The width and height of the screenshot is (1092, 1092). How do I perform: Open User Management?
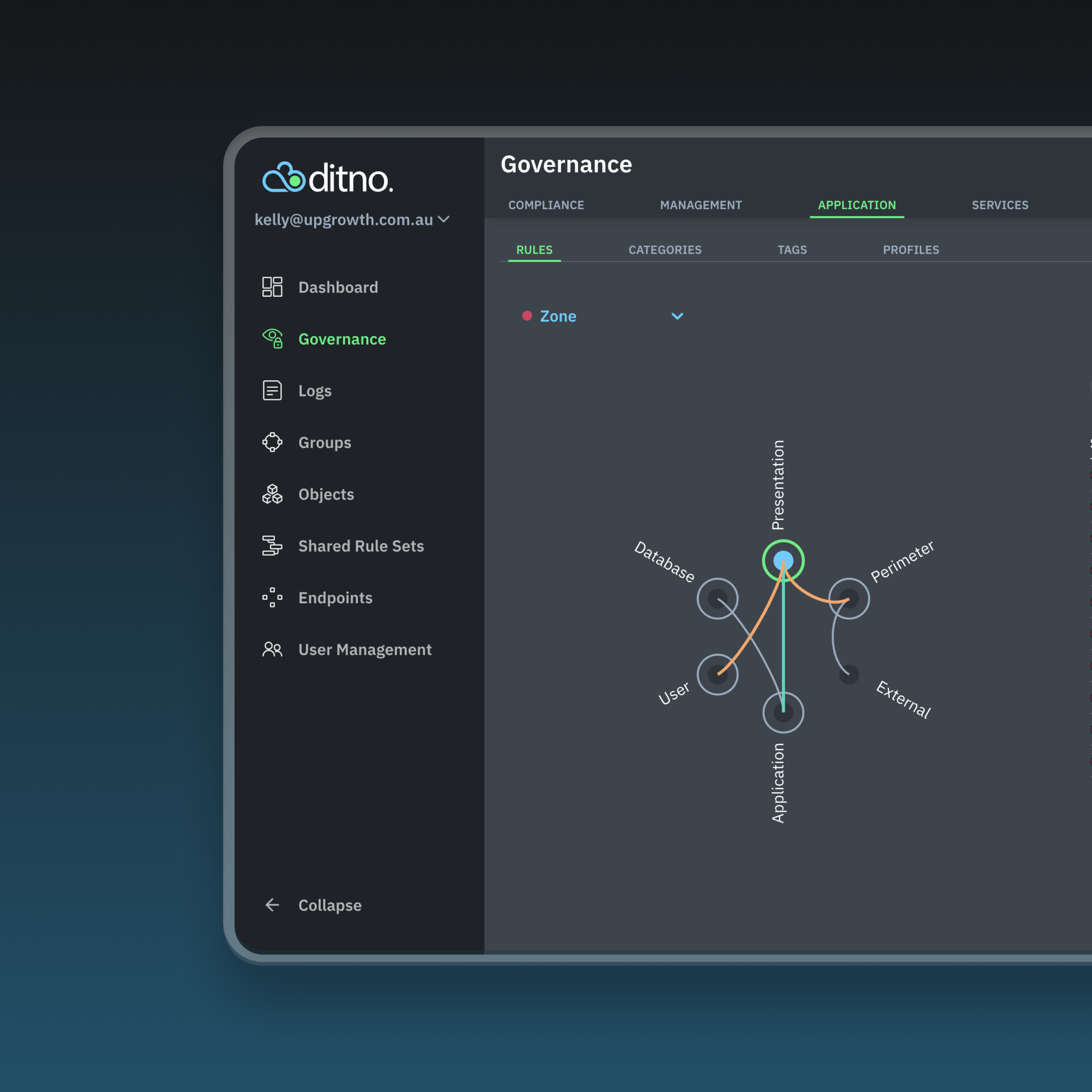[x=365, y=650]
